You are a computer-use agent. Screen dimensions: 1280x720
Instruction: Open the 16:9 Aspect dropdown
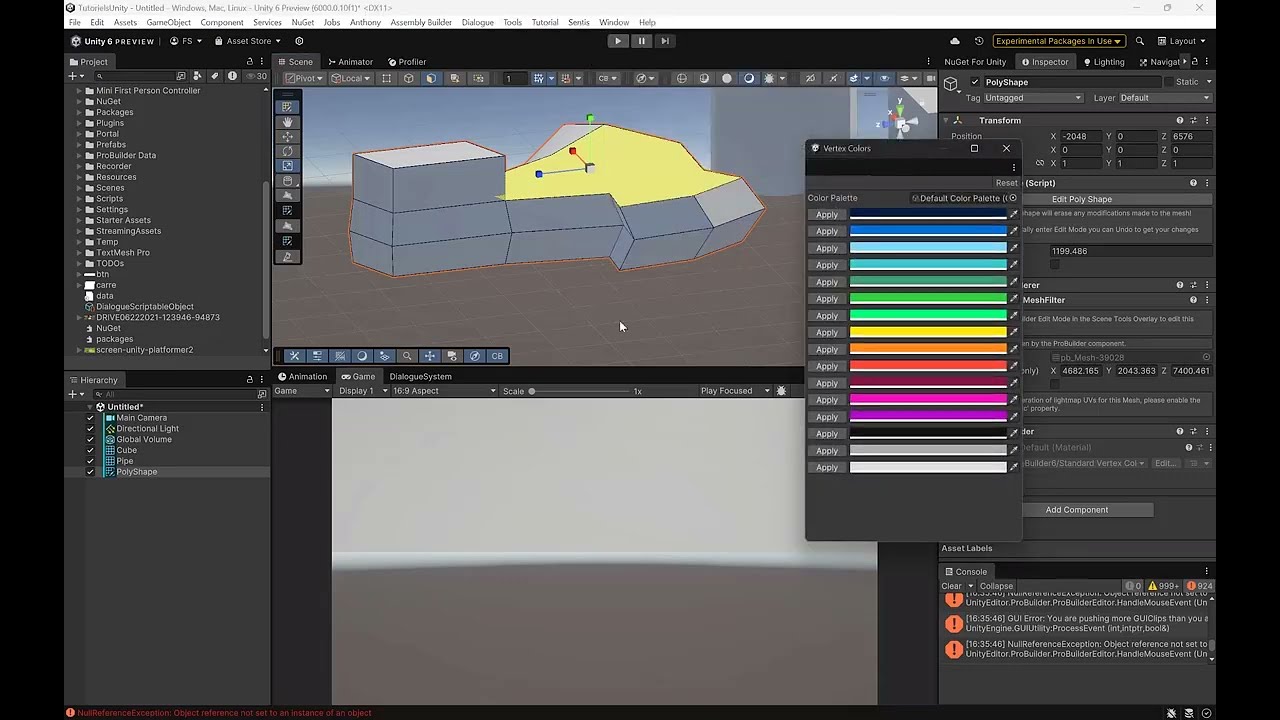444,391
